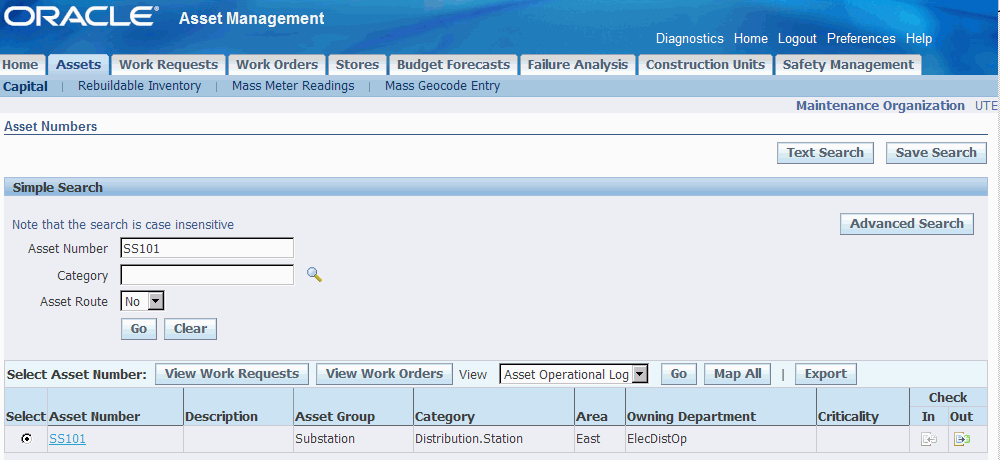1000x460 pixels.
Task: Open the SS101 asset number link
Action: (x=68, y=439)
